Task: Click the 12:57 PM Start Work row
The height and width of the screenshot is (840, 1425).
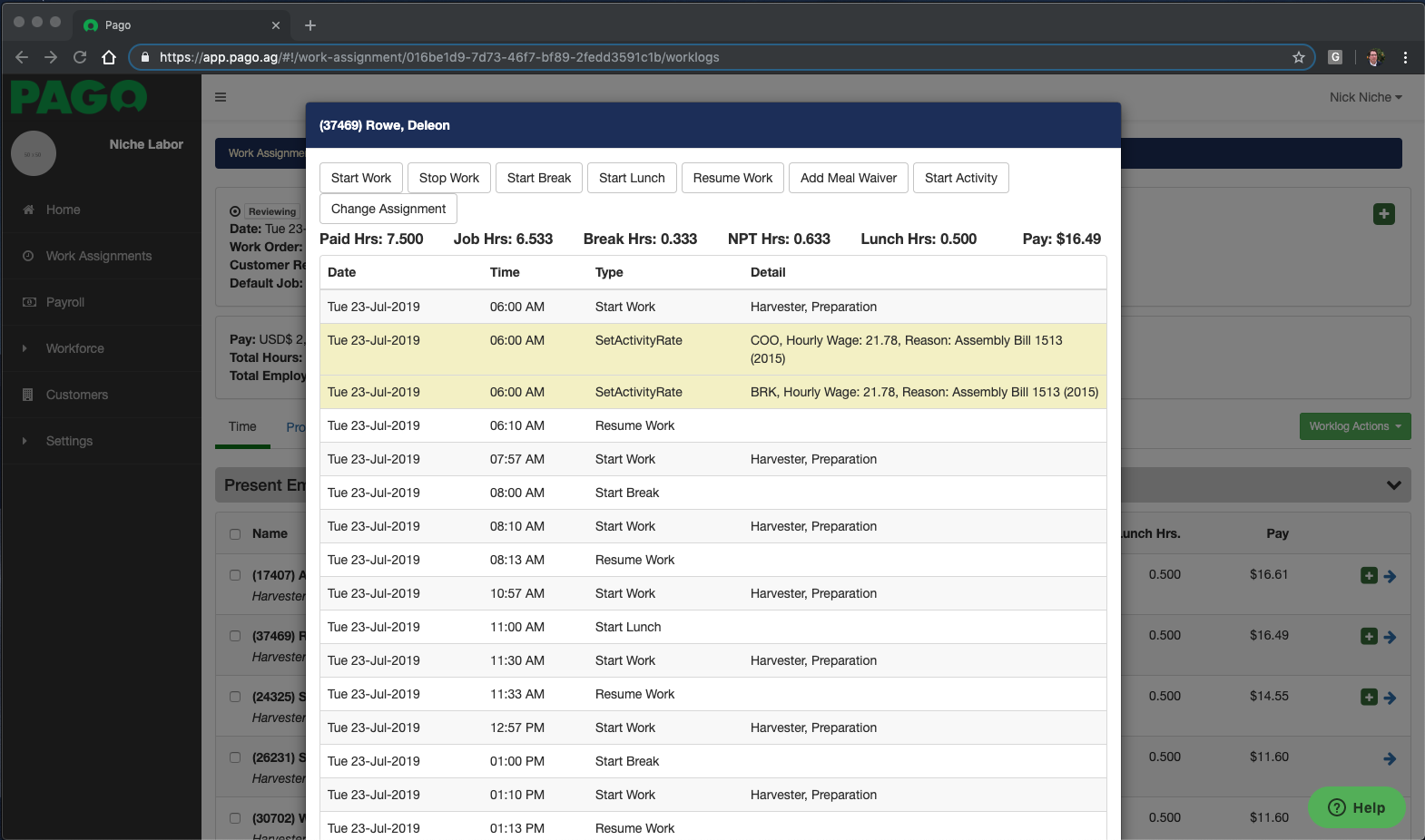Action: tap(713, 728)
